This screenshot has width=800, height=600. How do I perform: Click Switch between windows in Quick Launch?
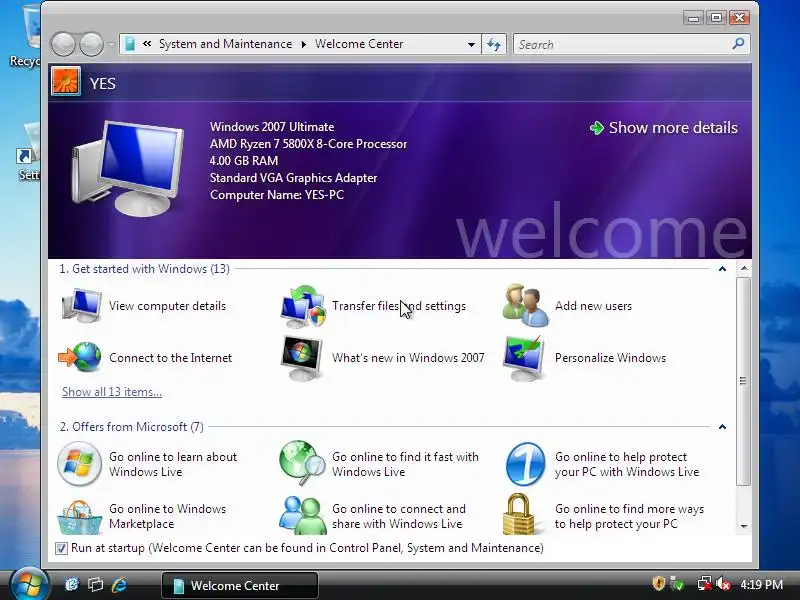click(x=95, y=585)
